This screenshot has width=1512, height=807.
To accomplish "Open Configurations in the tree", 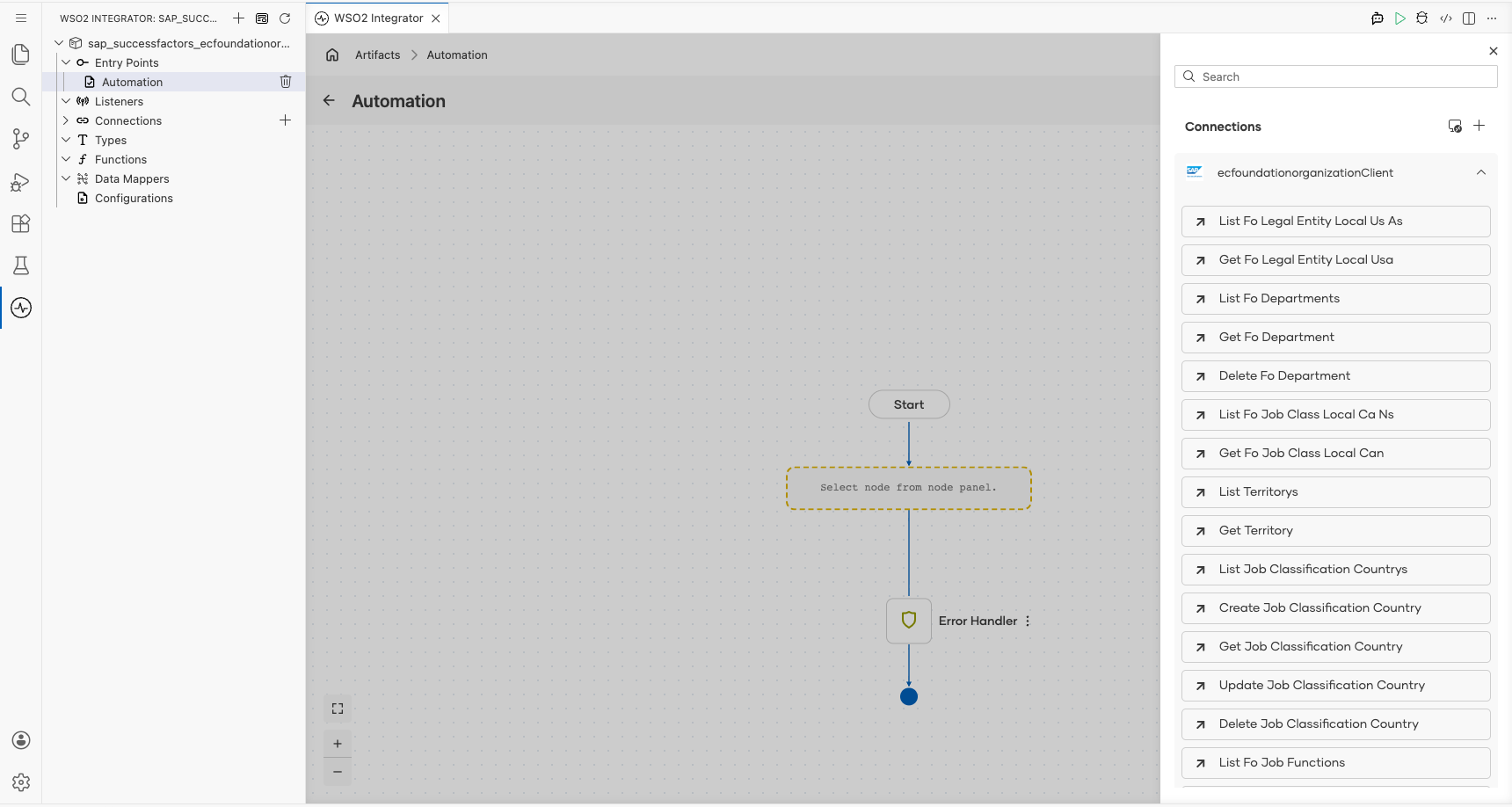I will tap(134, 198).
